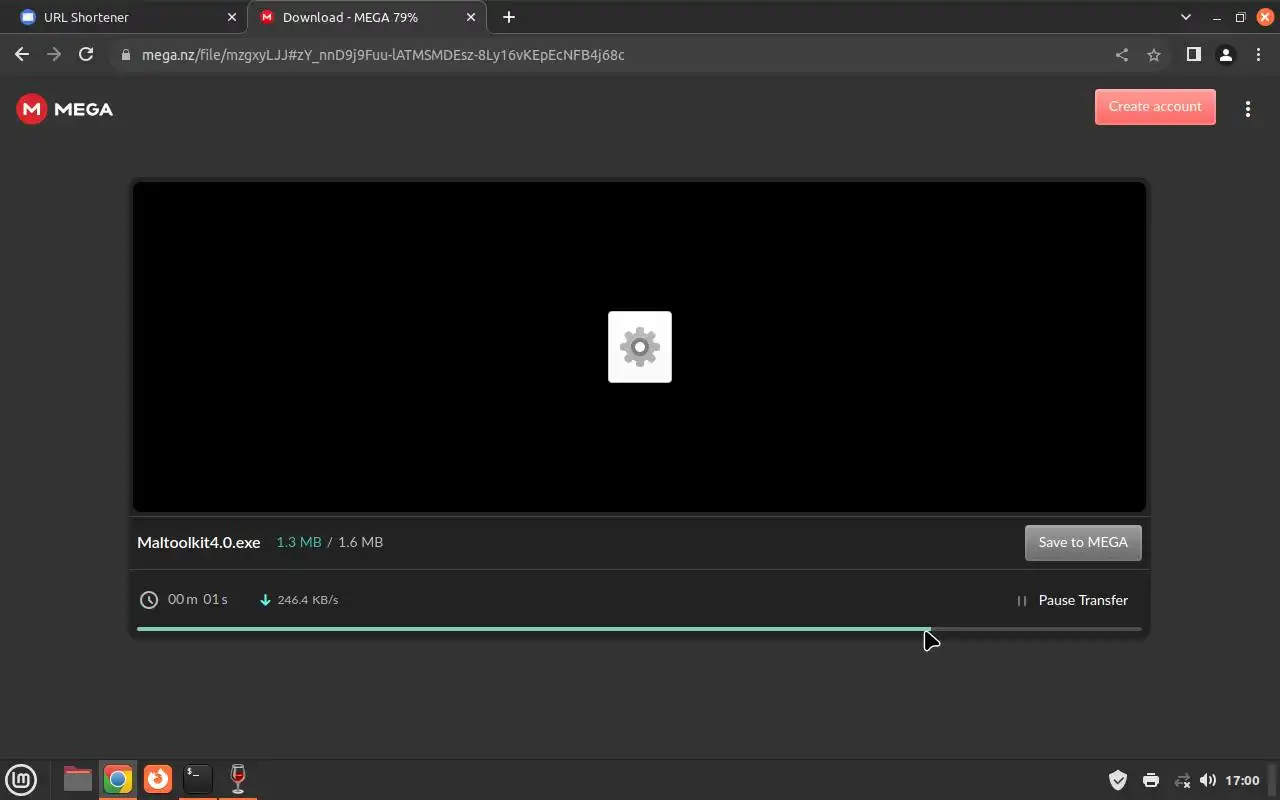1280x800 pixels.
Task: Close the URL Shortener tab
Action: click(x=232, y=17)
